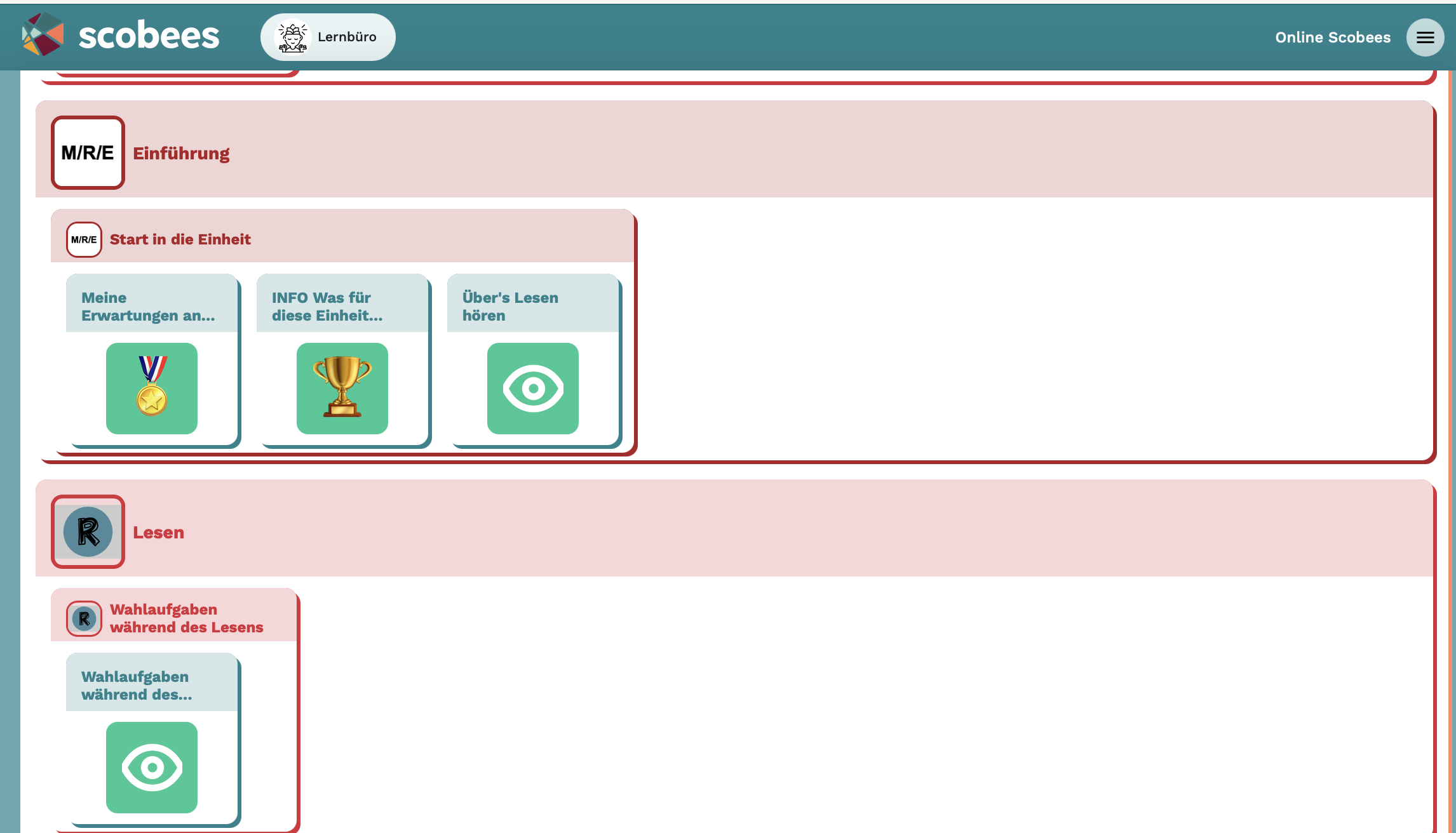
Task: Click the eye icon under Wahlaufgaben card
Action: coord(152,767)
